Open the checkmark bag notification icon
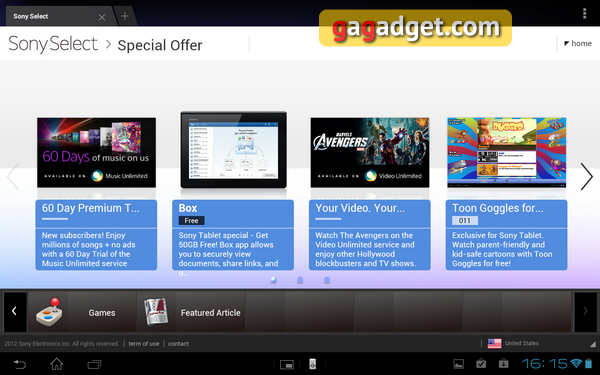Image resolution: width=600 pixels, height=375 pixels. (481, 364)
